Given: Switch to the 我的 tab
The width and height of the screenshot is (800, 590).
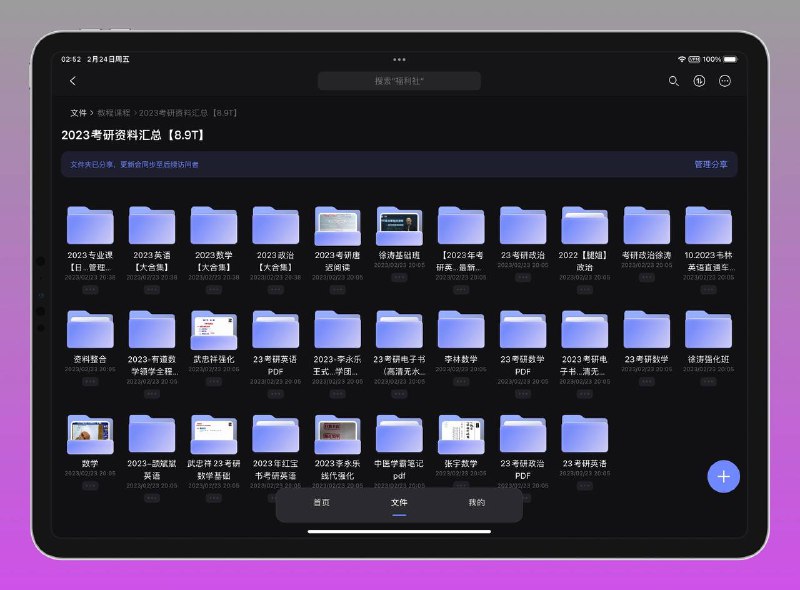Looking at the screenshot, I should tap(477, 503).
